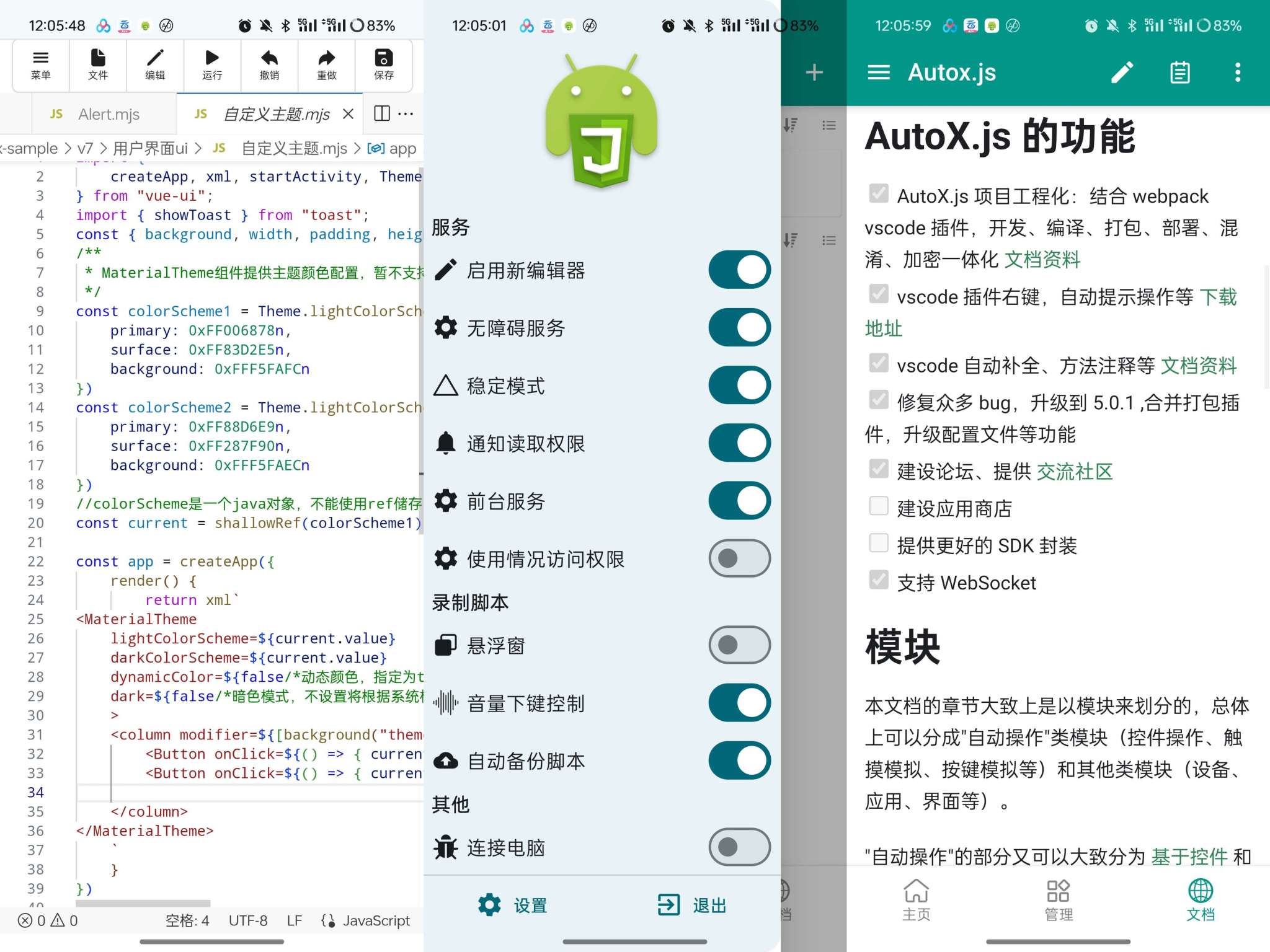The image size is (1270, 952).
Task: Switch to the 管理 bottom tab
Action: 1059,900
